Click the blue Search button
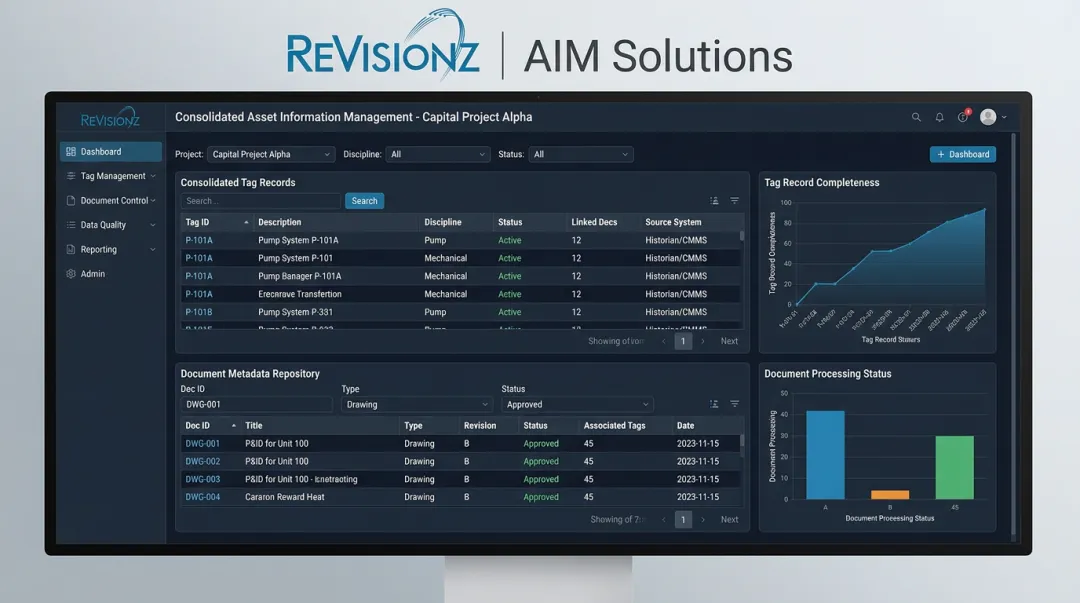Image resolution: width=1080 pixels, height=603 pixels. 364,201
